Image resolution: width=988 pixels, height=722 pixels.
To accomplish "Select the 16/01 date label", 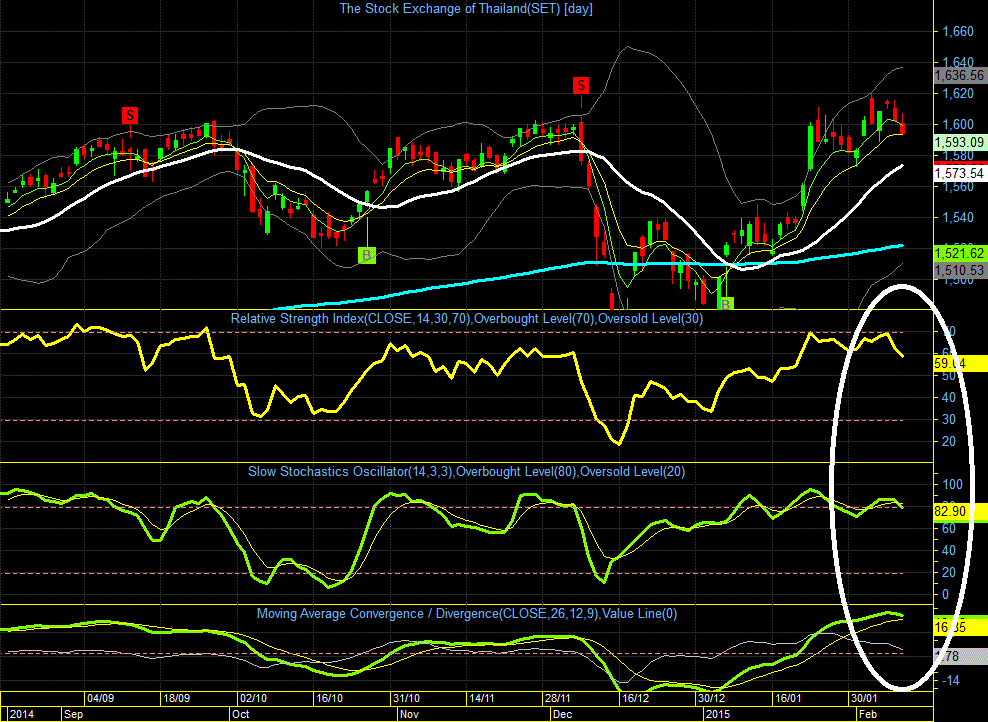I will point(788,698).
